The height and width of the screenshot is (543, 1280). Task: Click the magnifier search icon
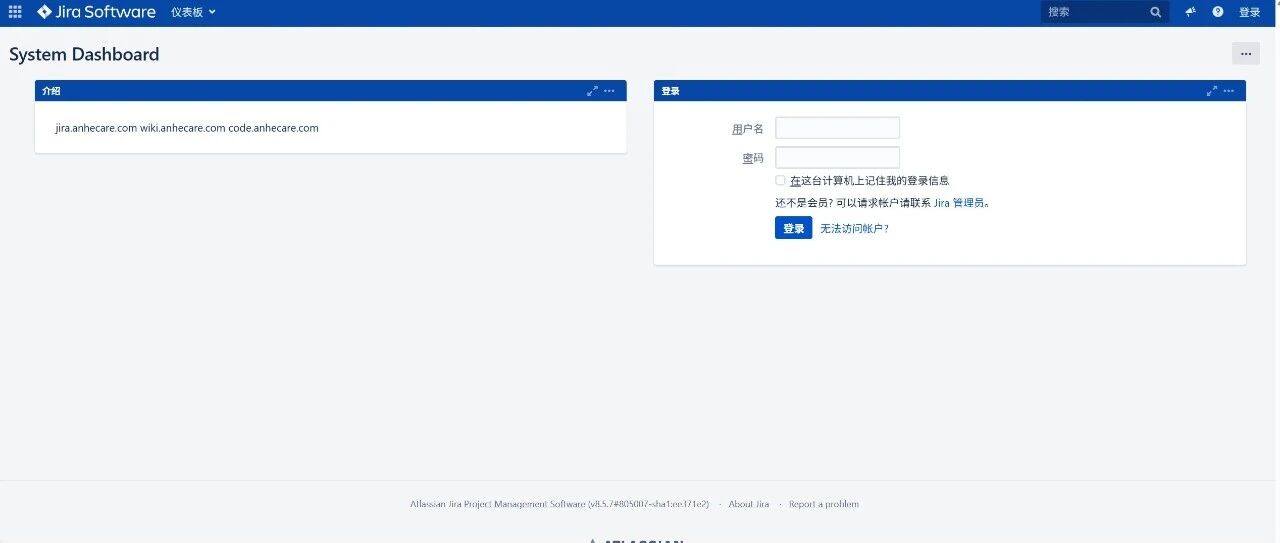(x=1156, y=12)
